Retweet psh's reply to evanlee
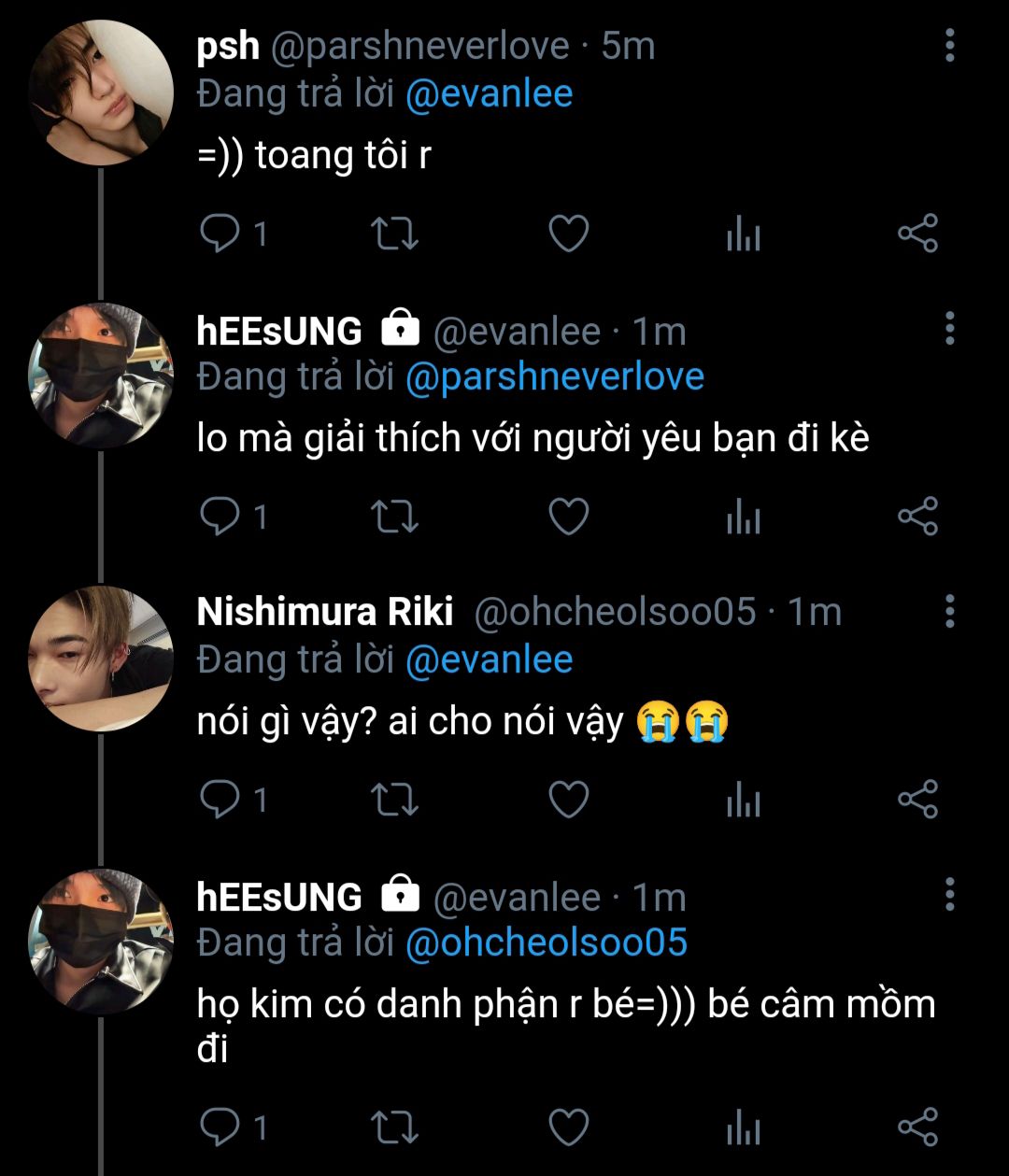Image resolution: width=1009 pixels, height=1176 pixels. click(x=394, y=234)
